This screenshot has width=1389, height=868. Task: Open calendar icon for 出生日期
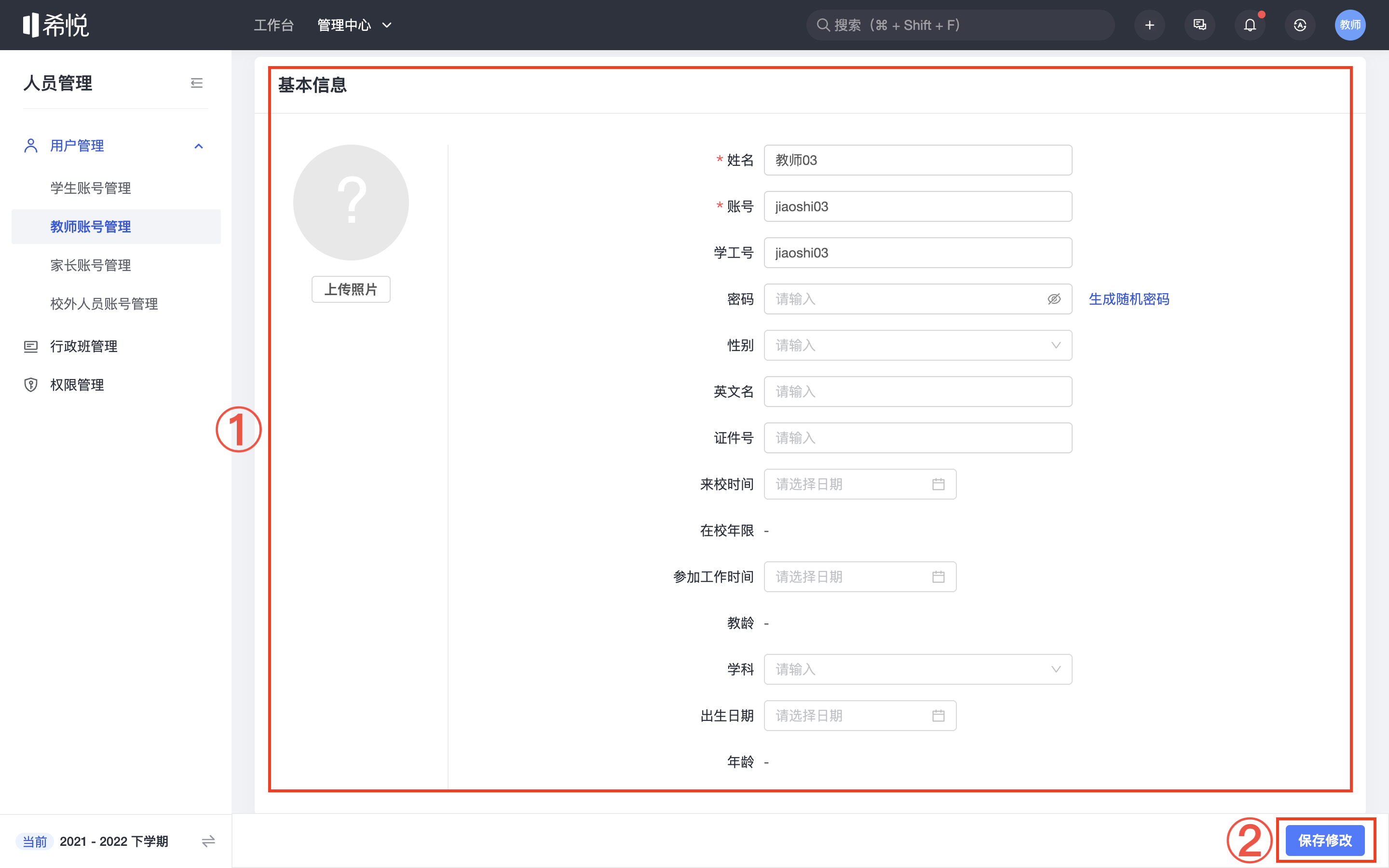pos(939,715)
